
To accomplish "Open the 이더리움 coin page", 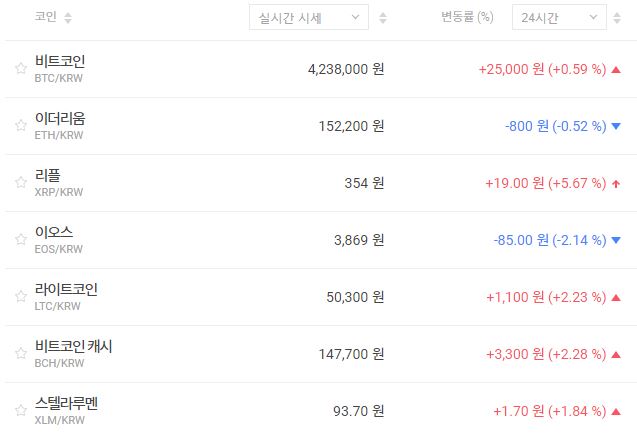I will (x=60, y=118).
